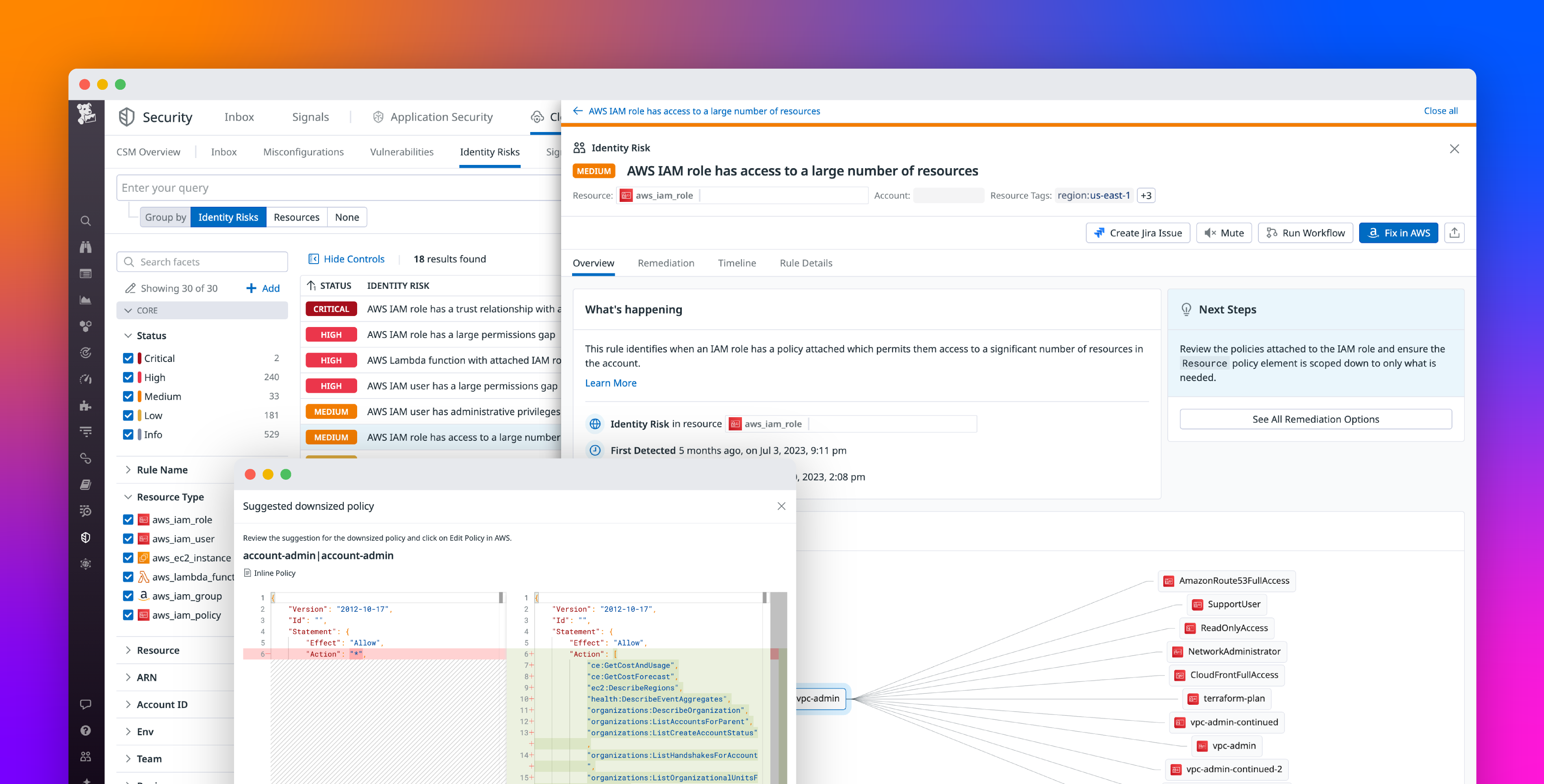Uncheck the Critical status filter
The height and width of the screenshot is (784, 1544).
[x=128, y=358]
